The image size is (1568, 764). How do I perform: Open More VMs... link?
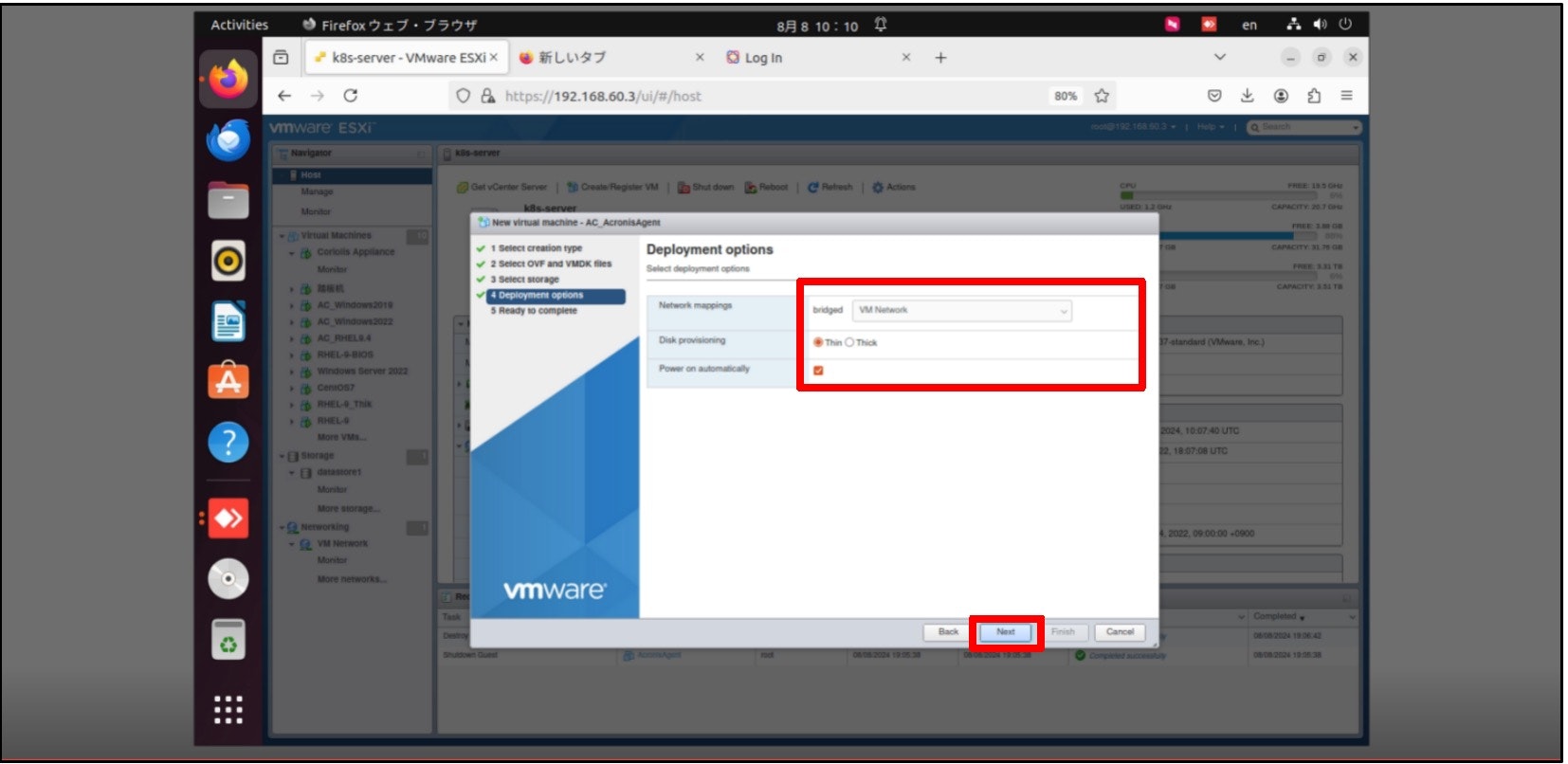coord(342,438)
